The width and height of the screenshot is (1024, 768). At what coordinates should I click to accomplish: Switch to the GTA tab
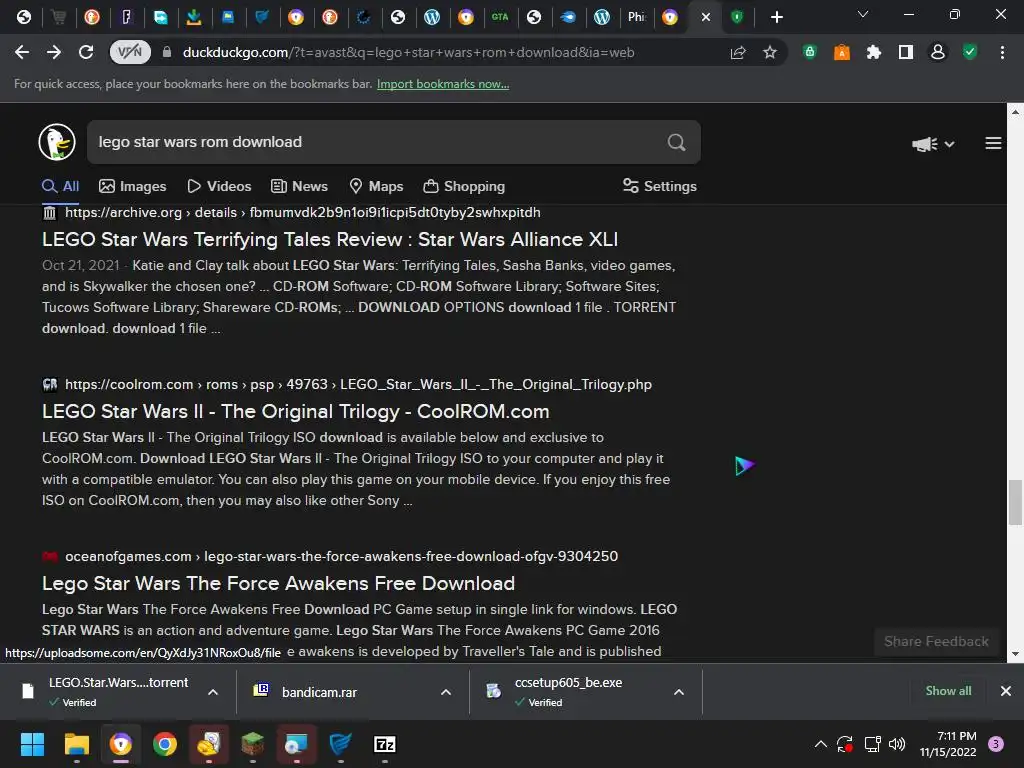click(x=500, y=17)
